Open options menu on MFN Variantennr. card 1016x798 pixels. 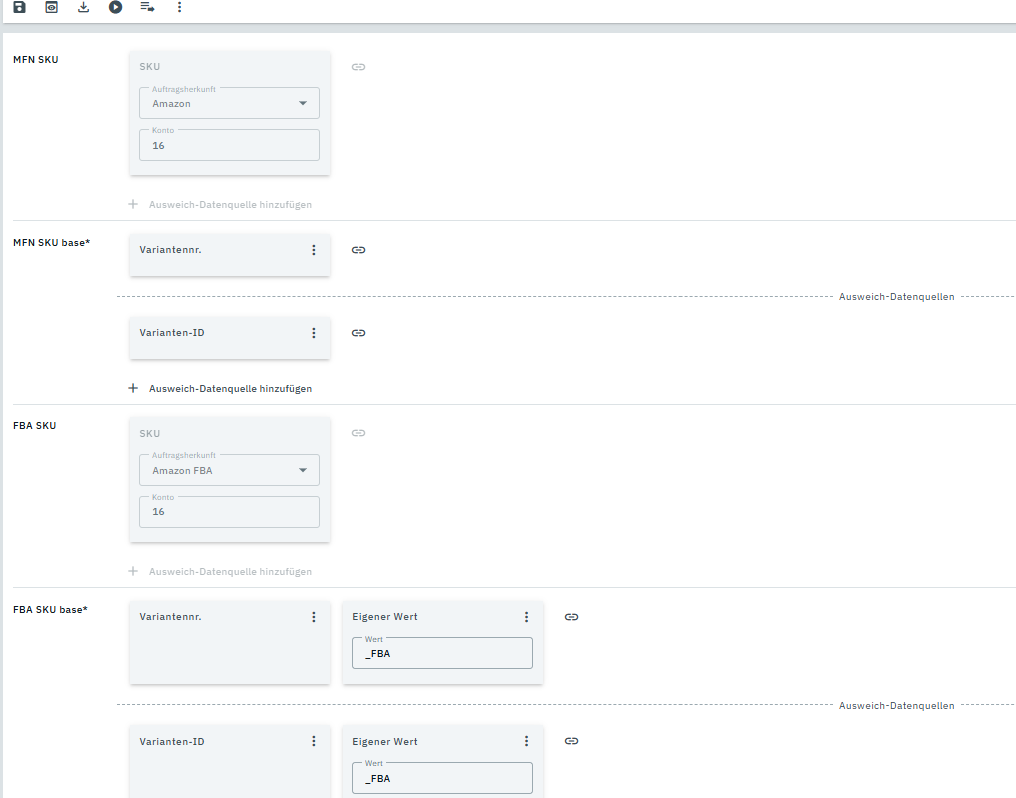(x=313, y=250)
